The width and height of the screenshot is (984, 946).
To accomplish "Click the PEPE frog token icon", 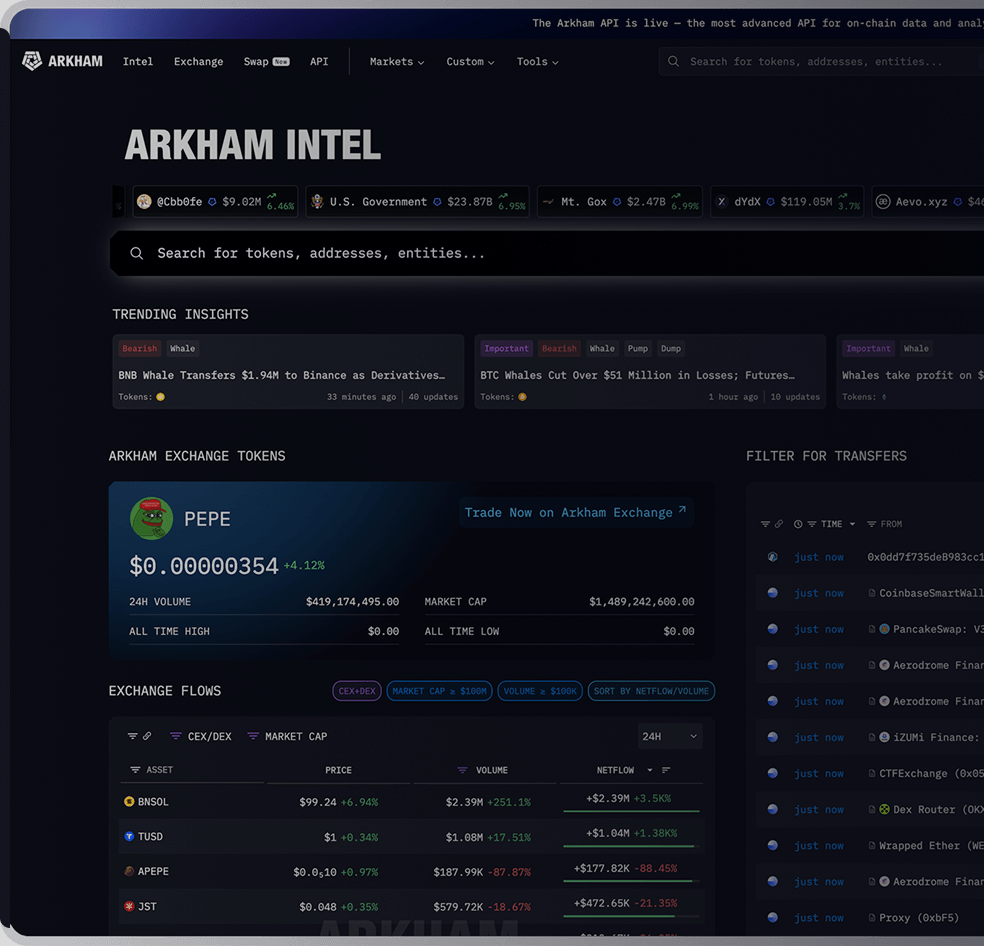I will [151, 518].
